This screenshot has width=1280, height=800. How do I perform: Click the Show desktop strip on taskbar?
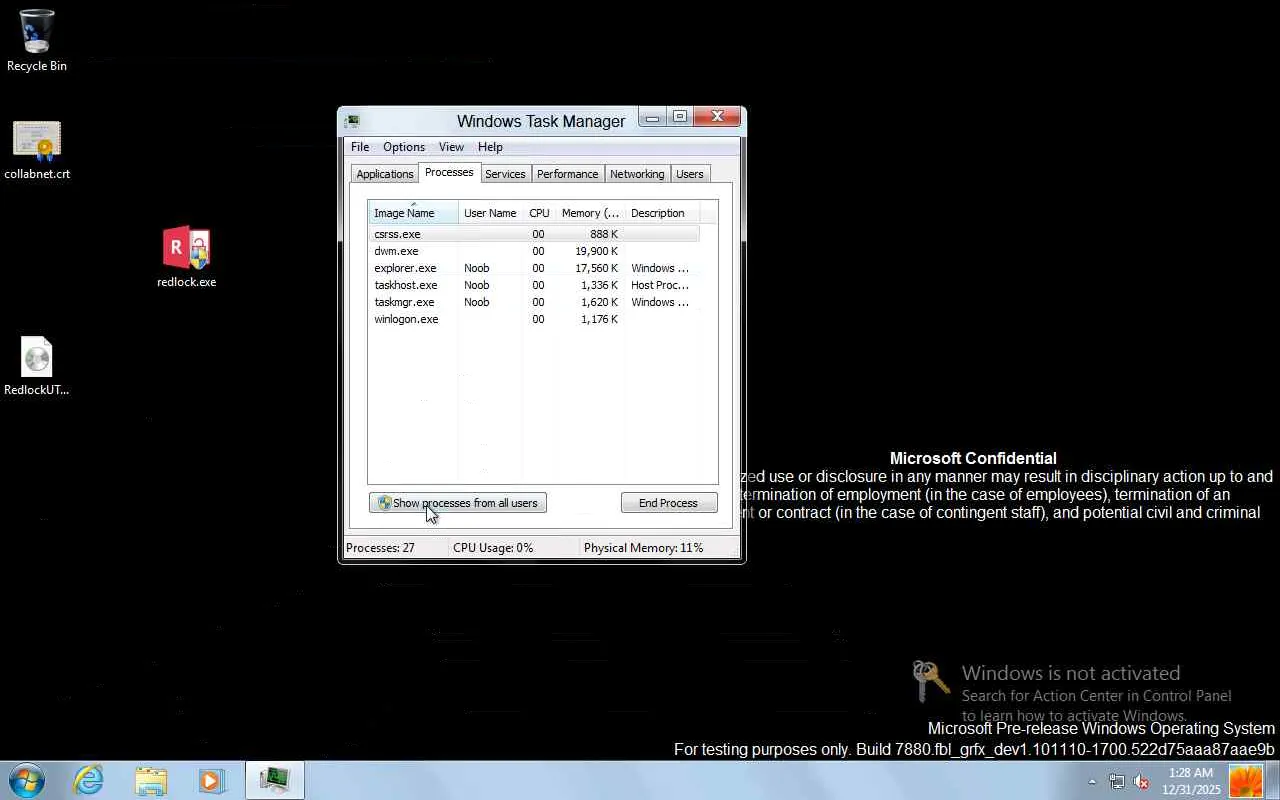1273,781
